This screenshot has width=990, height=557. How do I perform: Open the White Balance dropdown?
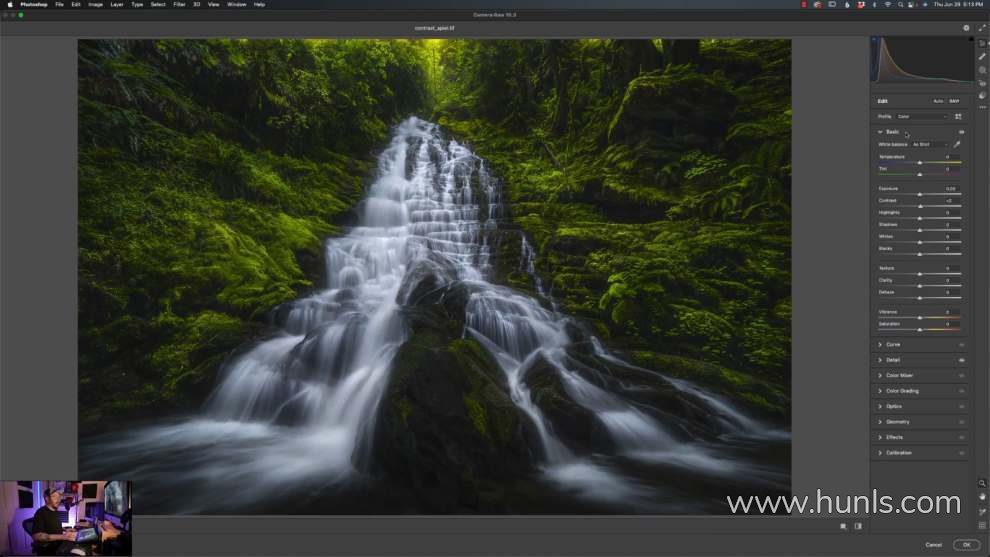[929, 145]
